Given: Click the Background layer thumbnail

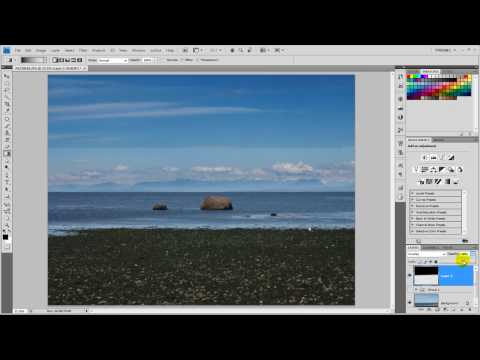Looking at the screenshot, I should 426,300.
